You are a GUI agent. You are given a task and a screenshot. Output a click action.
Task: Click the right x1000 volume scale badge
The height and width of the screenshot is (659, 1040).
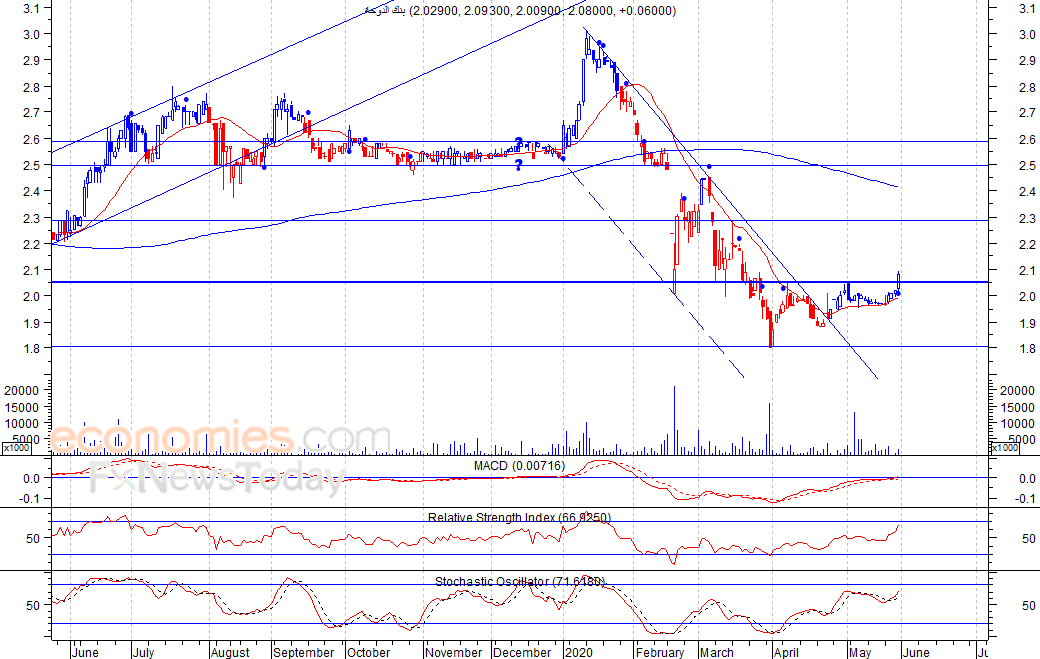pos(1006,450)
